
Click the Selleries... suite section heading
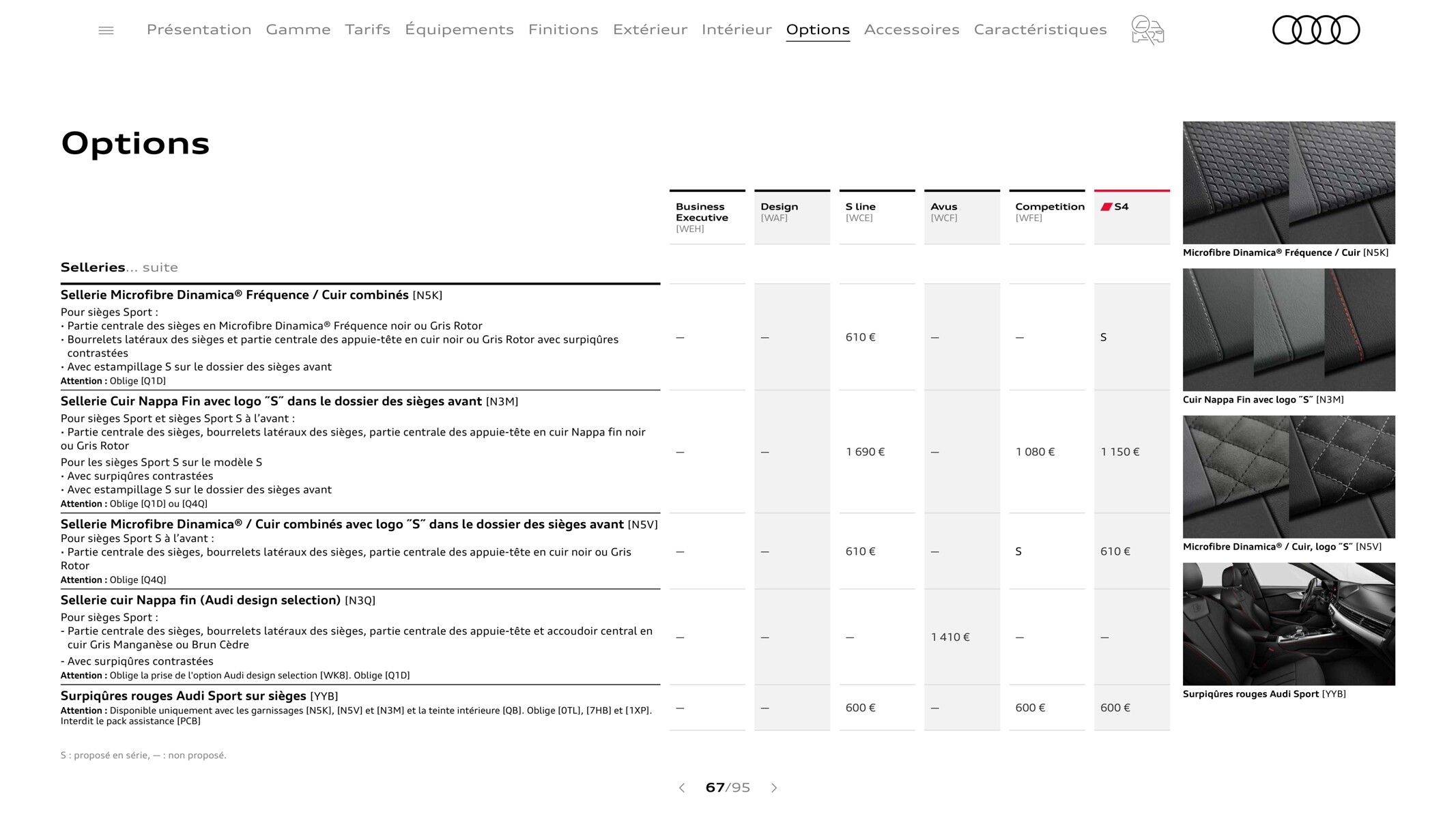(x=119, y=267)
